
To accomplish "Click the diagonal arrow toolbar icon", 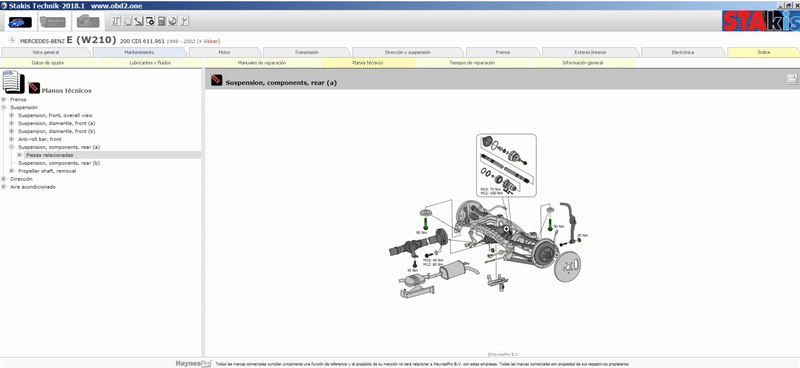I will pyautogui.click(x=138, y=21).
